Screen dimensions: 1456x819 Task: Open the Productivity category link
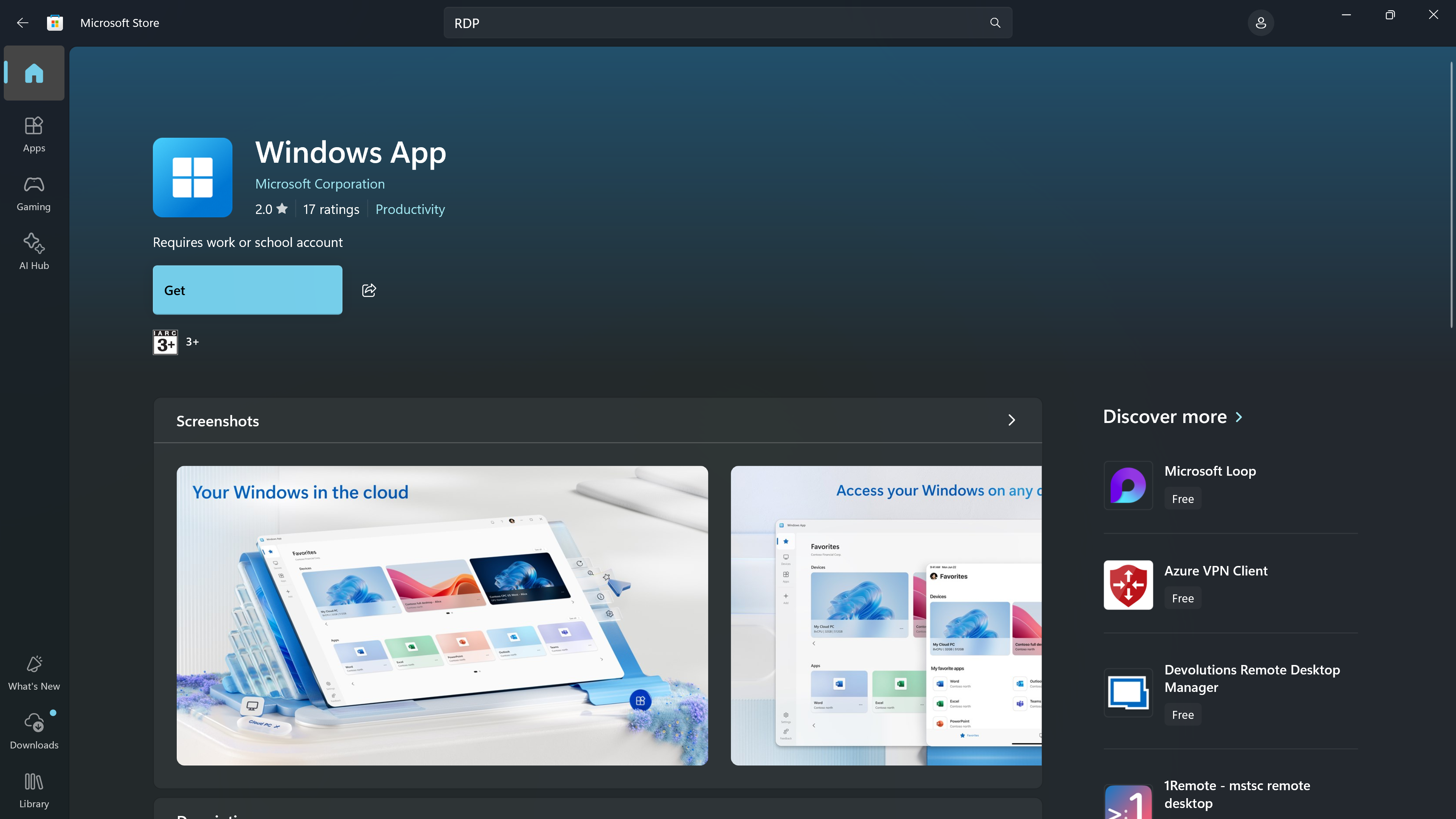[410, 209]
